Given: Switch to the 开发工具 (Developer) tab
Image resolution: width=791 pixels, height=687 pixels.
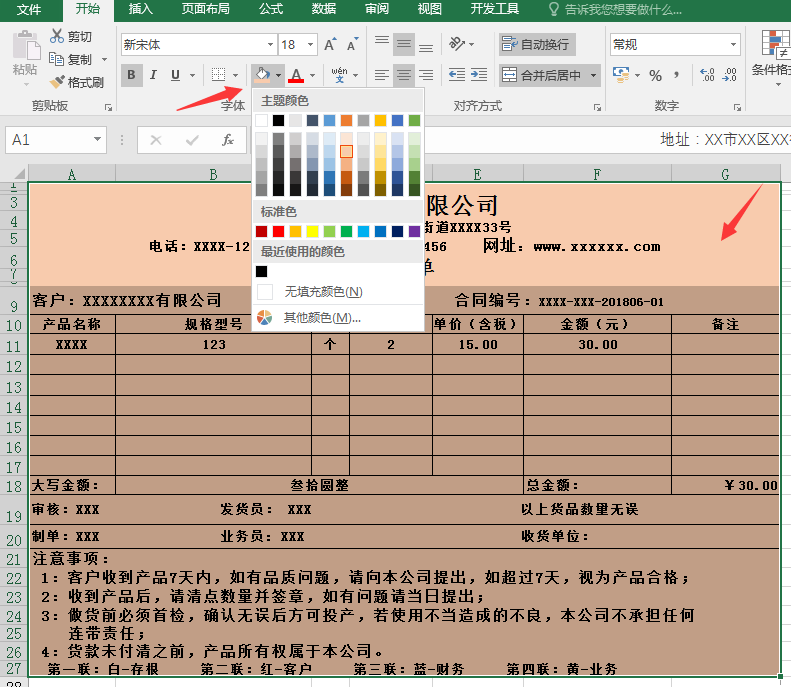Looking at the screenshot, I should pos(494,9).
